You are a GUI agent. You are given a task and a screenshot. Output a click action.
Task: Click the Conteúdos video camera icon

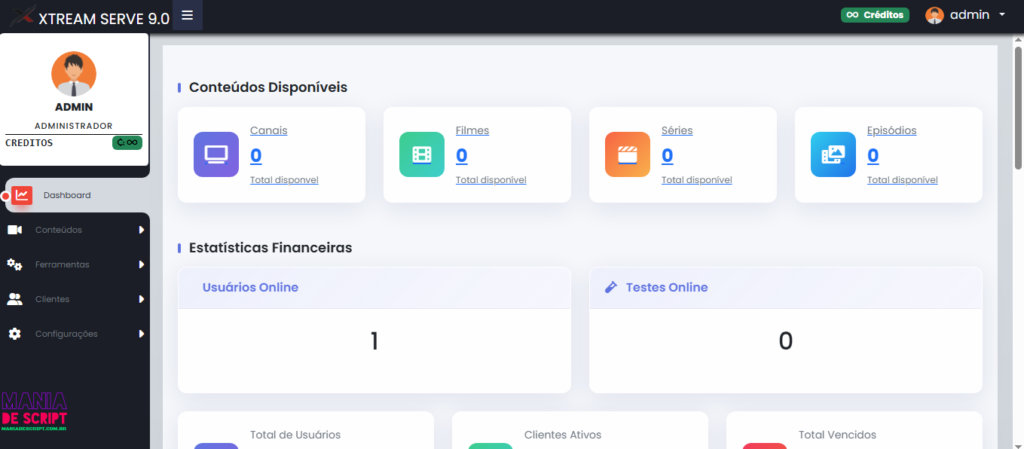point(15,230)
